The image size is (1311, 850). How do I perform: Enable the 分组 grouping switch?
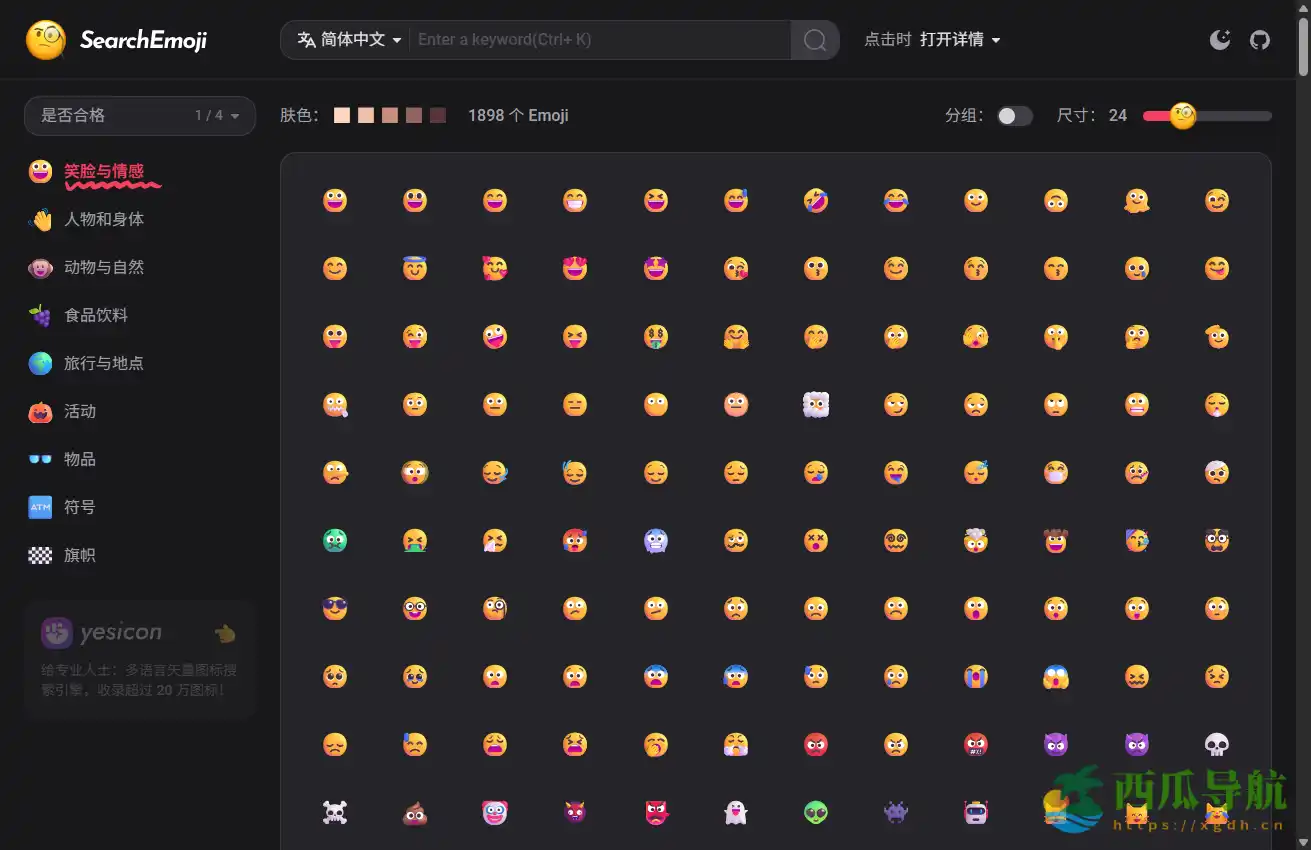[x=1015, y=116]
